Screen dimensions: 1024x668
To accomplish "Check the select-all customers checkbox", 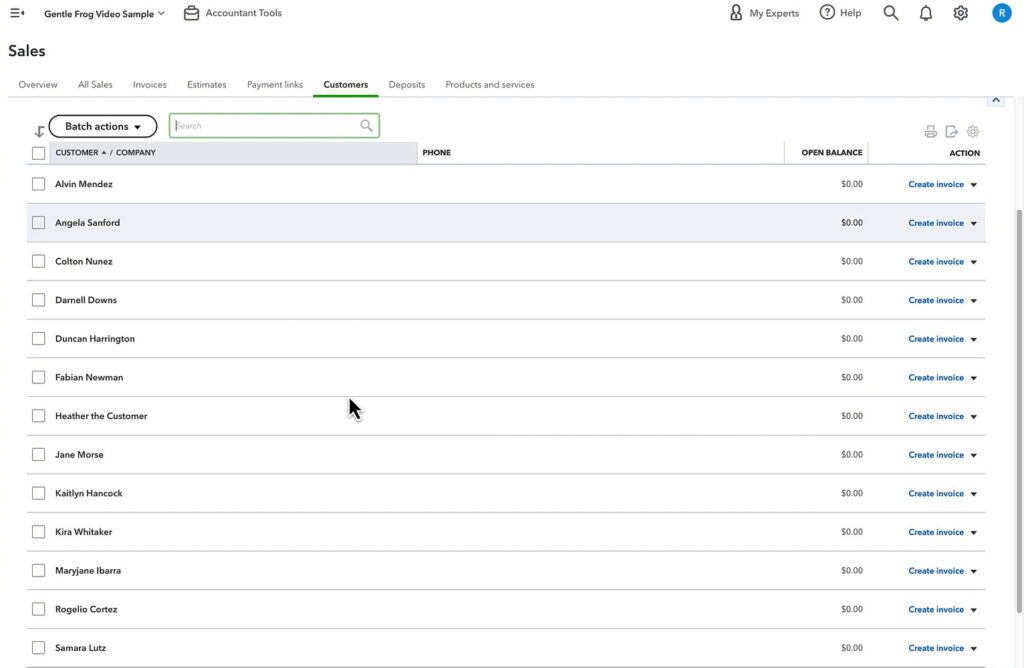I will [37, 153].
